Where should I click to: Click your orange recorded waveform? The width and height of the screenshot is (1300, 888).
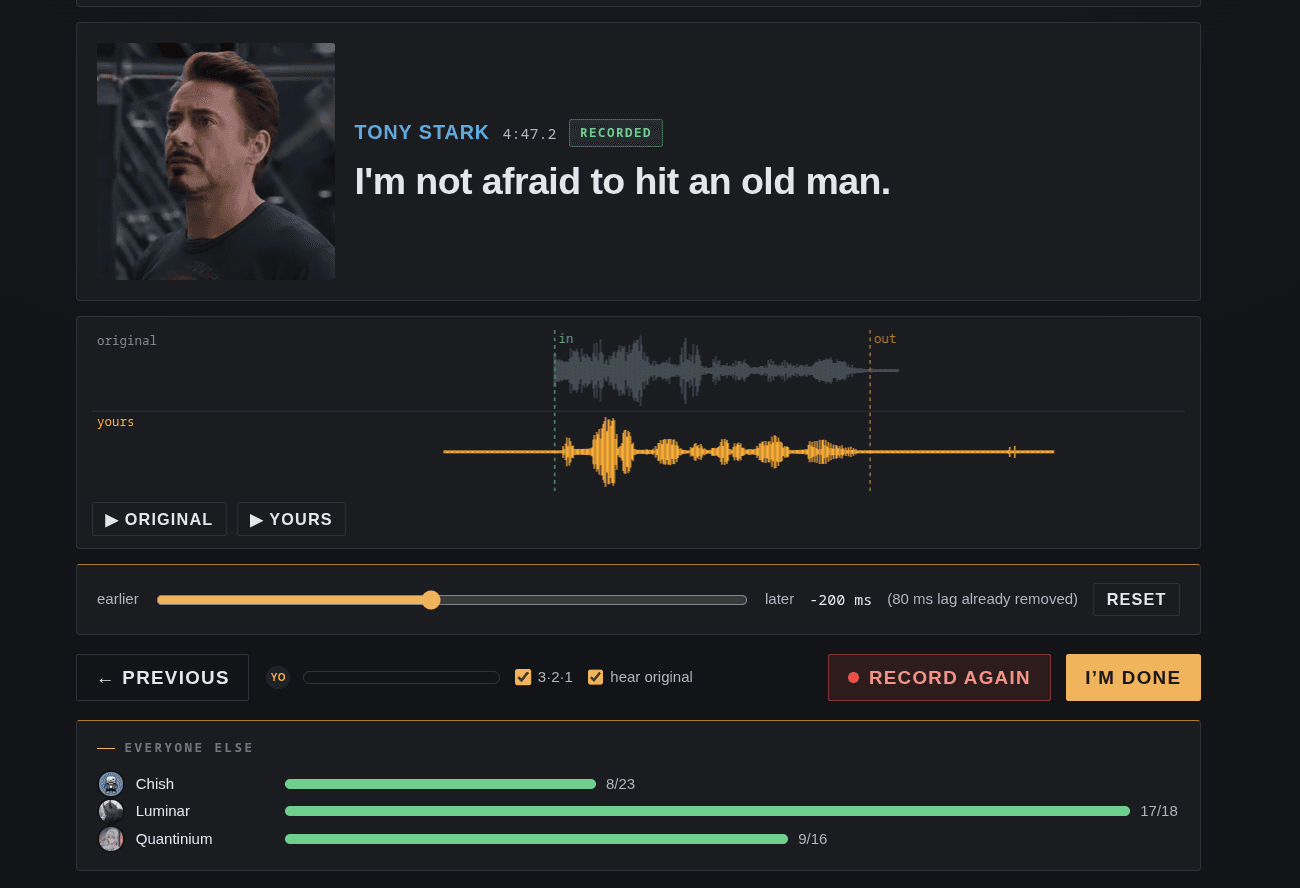pos(748,452)
